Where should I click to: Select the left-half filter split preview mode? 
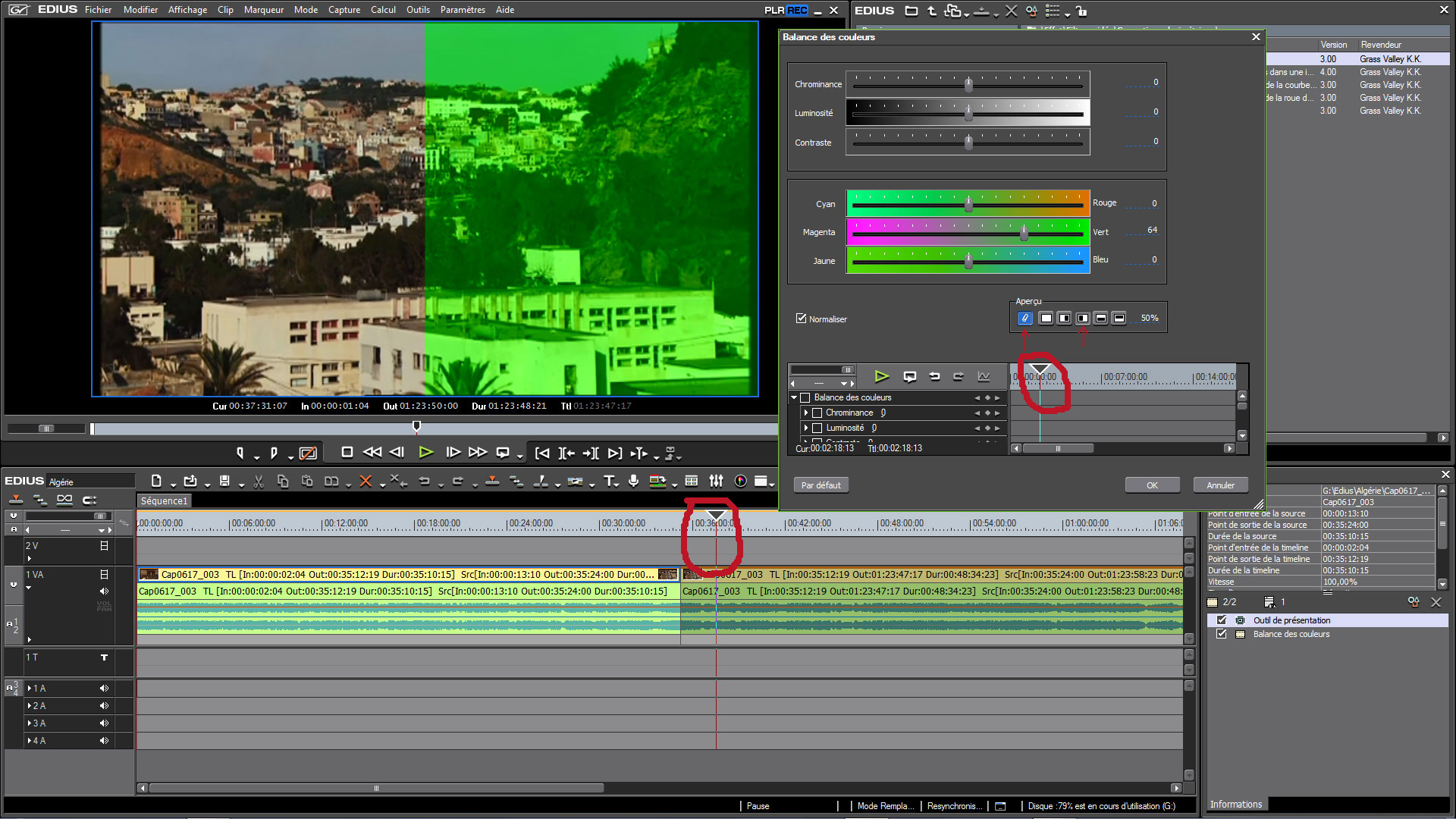pos(1064,318)
